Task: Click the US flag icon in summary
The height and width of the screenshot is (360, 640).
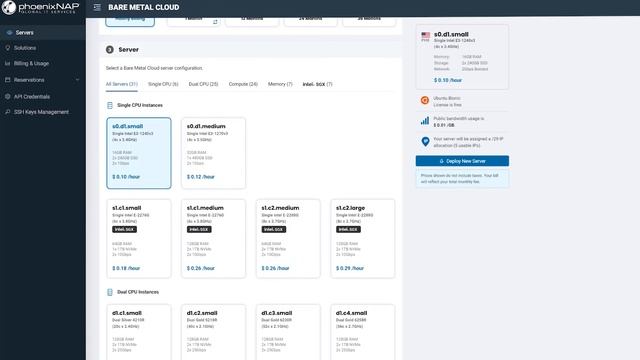Action: pos(426,35)
